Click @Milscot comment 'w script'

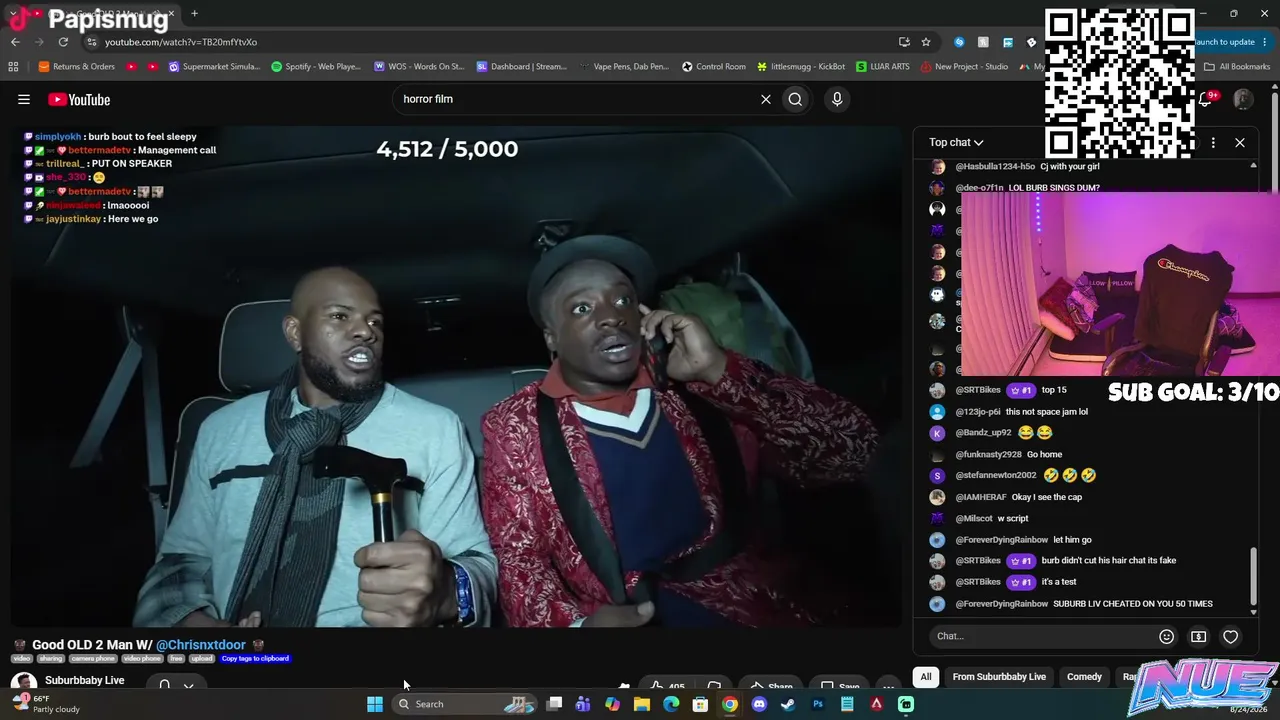[1013, 519]
